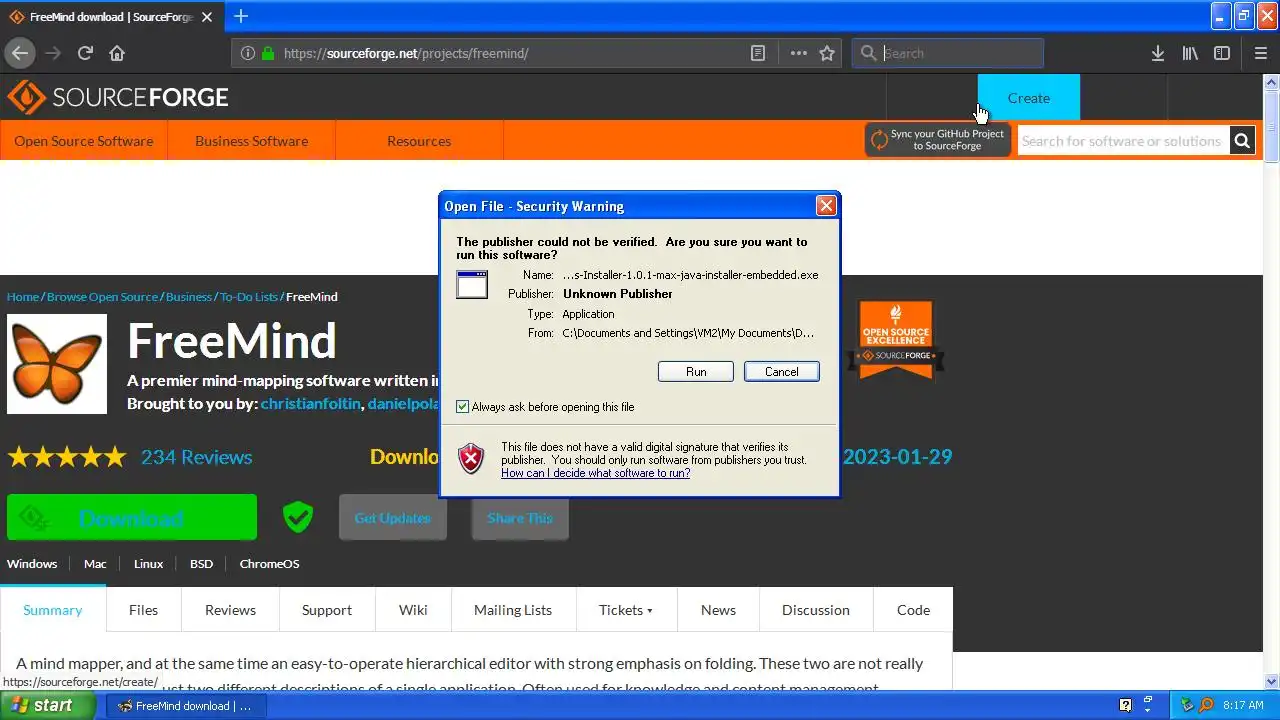Click the green Download button

coord(132,517)
